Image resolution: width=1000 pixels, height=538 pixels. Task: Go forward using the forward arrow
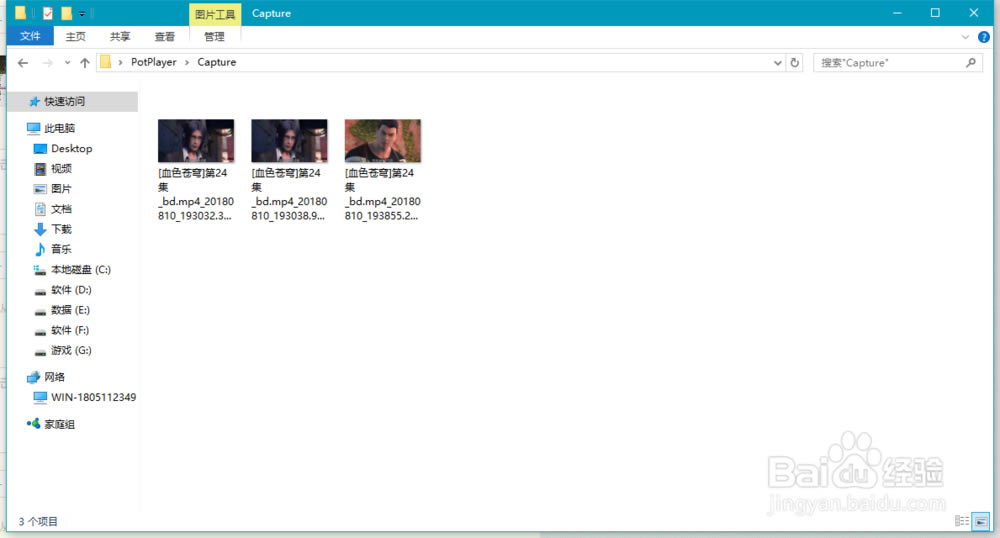click(x=47, y=62)
